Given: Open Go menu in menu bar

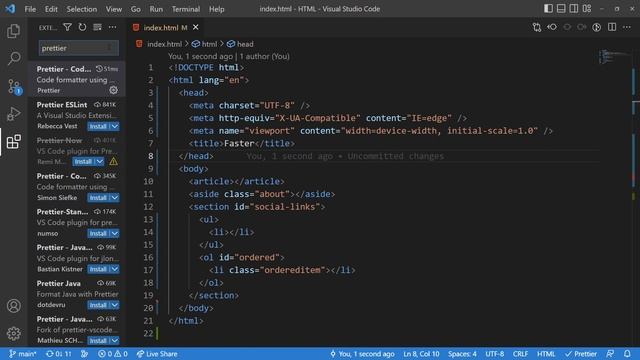Looking at the screenshot, I should pyautogui.click(x=136, y=9).
